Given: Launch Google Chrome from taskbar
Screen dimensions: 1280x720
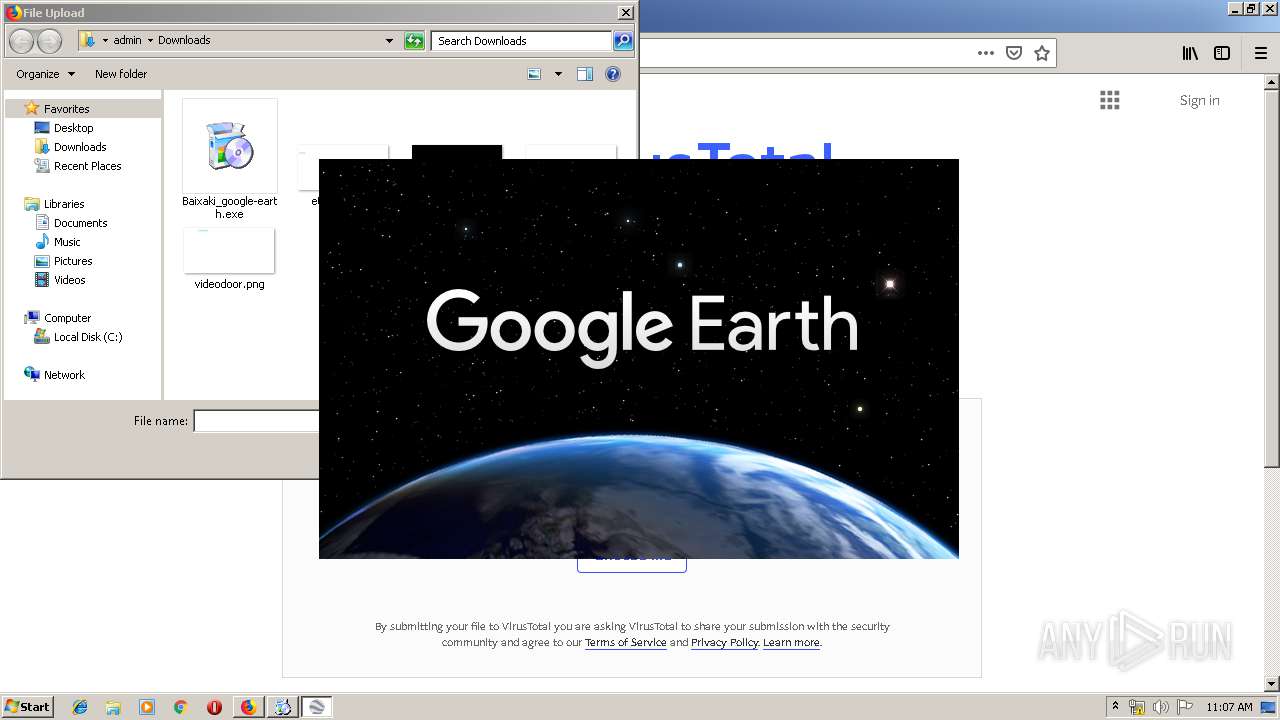Looking at the screenshot, I should point(181,707).
